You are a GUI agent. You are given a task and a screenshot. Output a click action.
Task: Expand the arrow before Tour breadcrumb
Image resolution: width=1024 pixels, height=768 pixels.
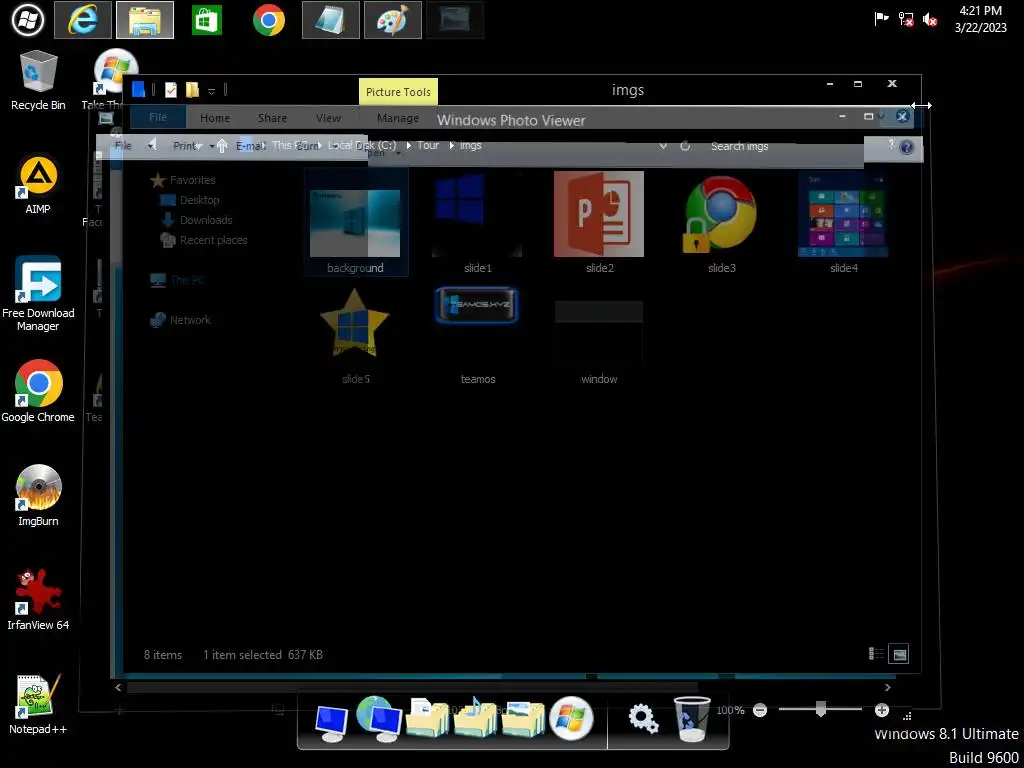click(x=409, y=145)
